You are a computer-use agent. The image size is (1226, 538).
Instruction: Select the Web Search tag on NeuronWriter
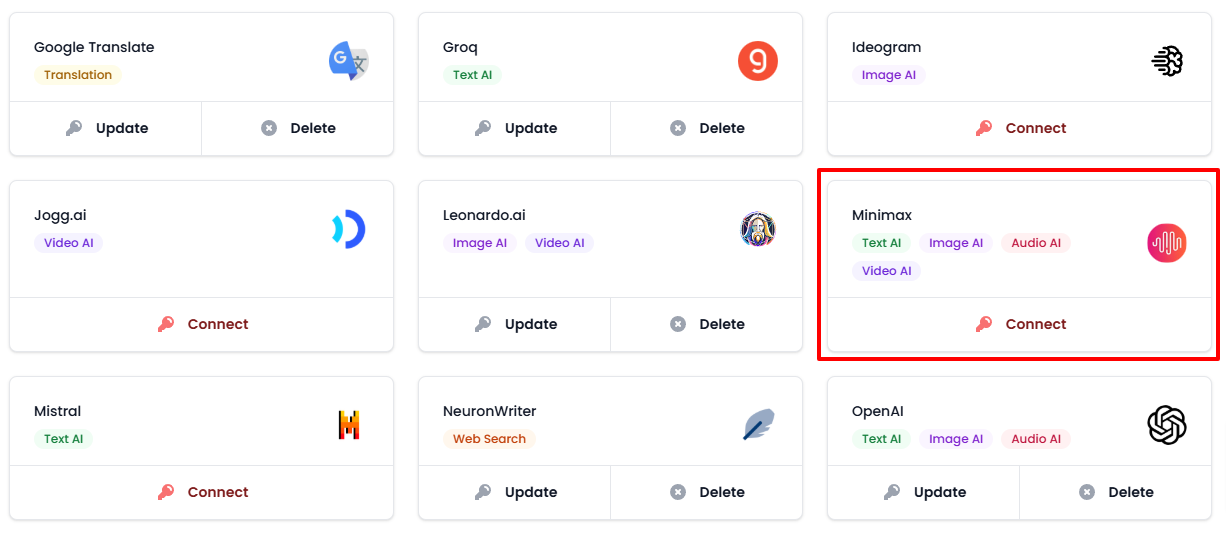(x=489, y=439)
